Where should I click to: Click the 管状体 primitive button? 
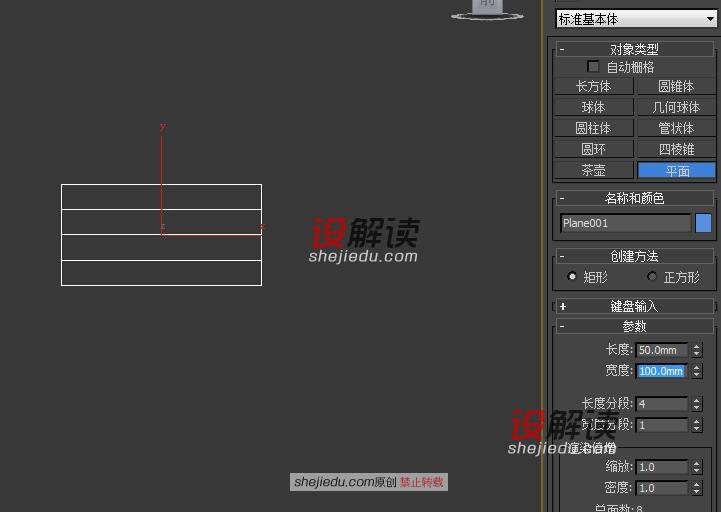click(676, 128)
